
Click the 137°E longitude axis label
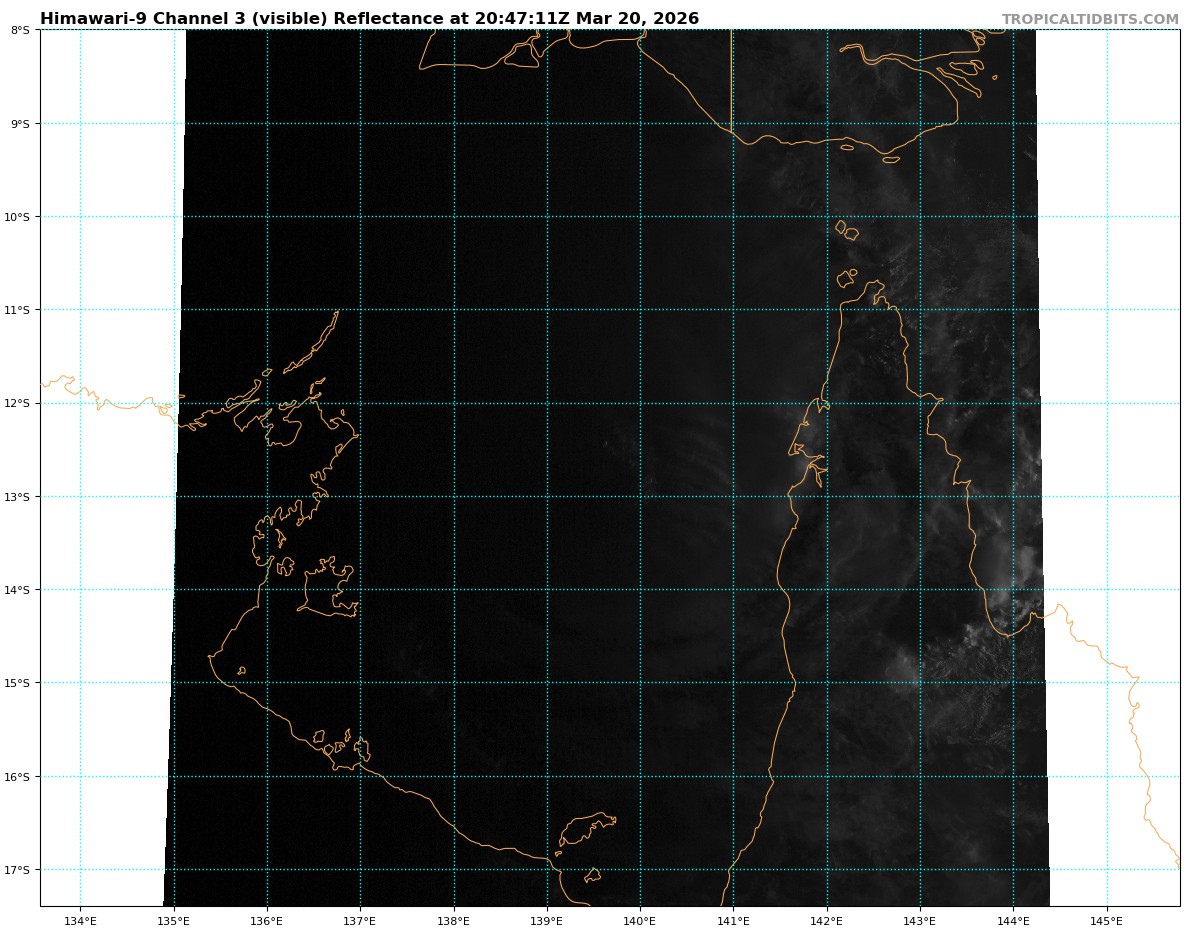click(x=360, y=920)
